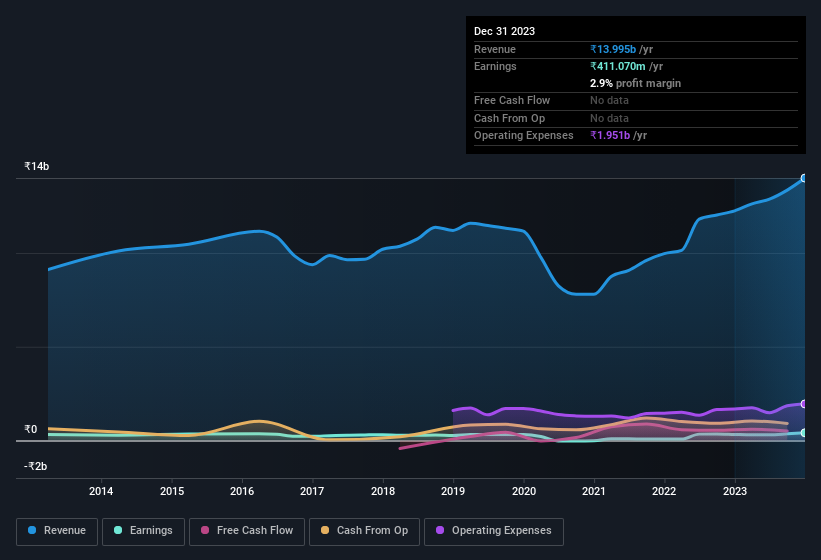Click the 2018 x-axis year label
Screen dimensions: 821x560
tap(383, 491)
